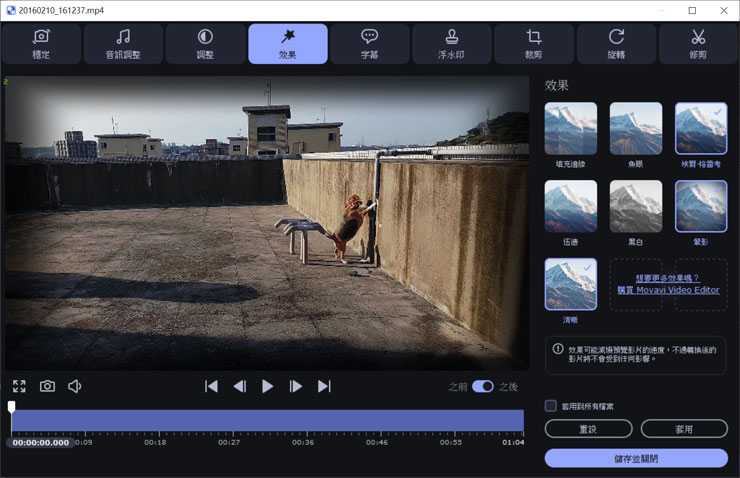
Task: Click the 重設 reset button
Action: (x=588, y=429)
